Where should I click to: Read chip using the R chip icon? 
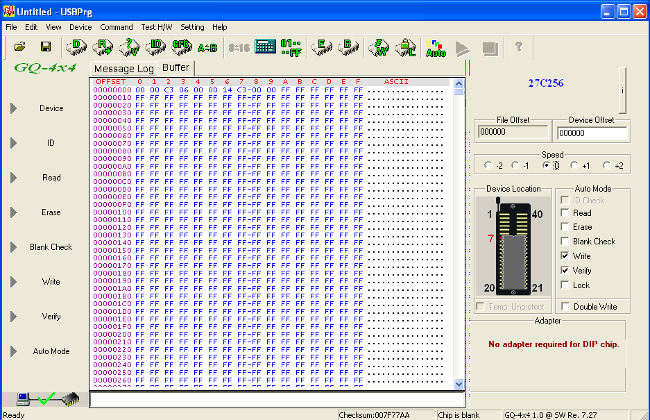[102, 47]
